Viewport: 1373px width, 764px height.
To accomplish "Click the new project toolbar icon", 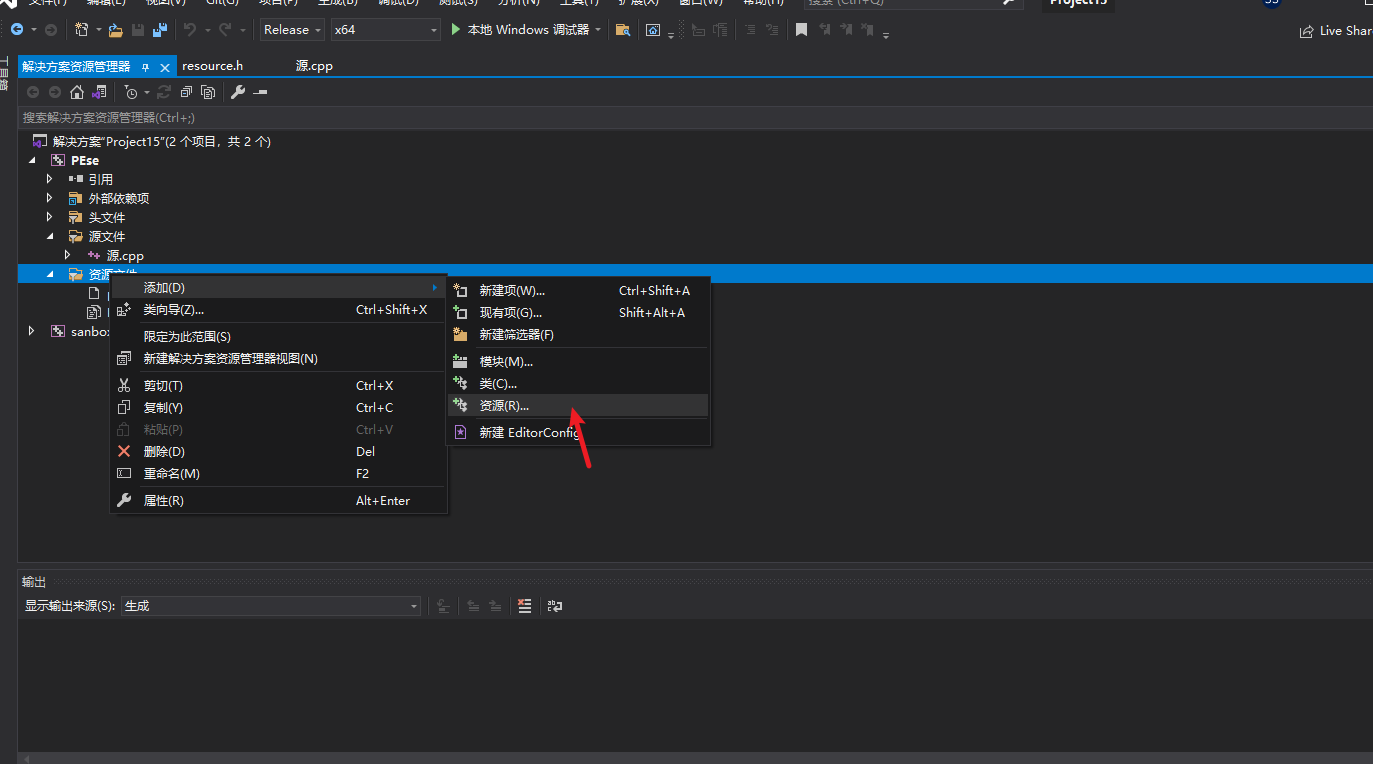I will [82, 30].
